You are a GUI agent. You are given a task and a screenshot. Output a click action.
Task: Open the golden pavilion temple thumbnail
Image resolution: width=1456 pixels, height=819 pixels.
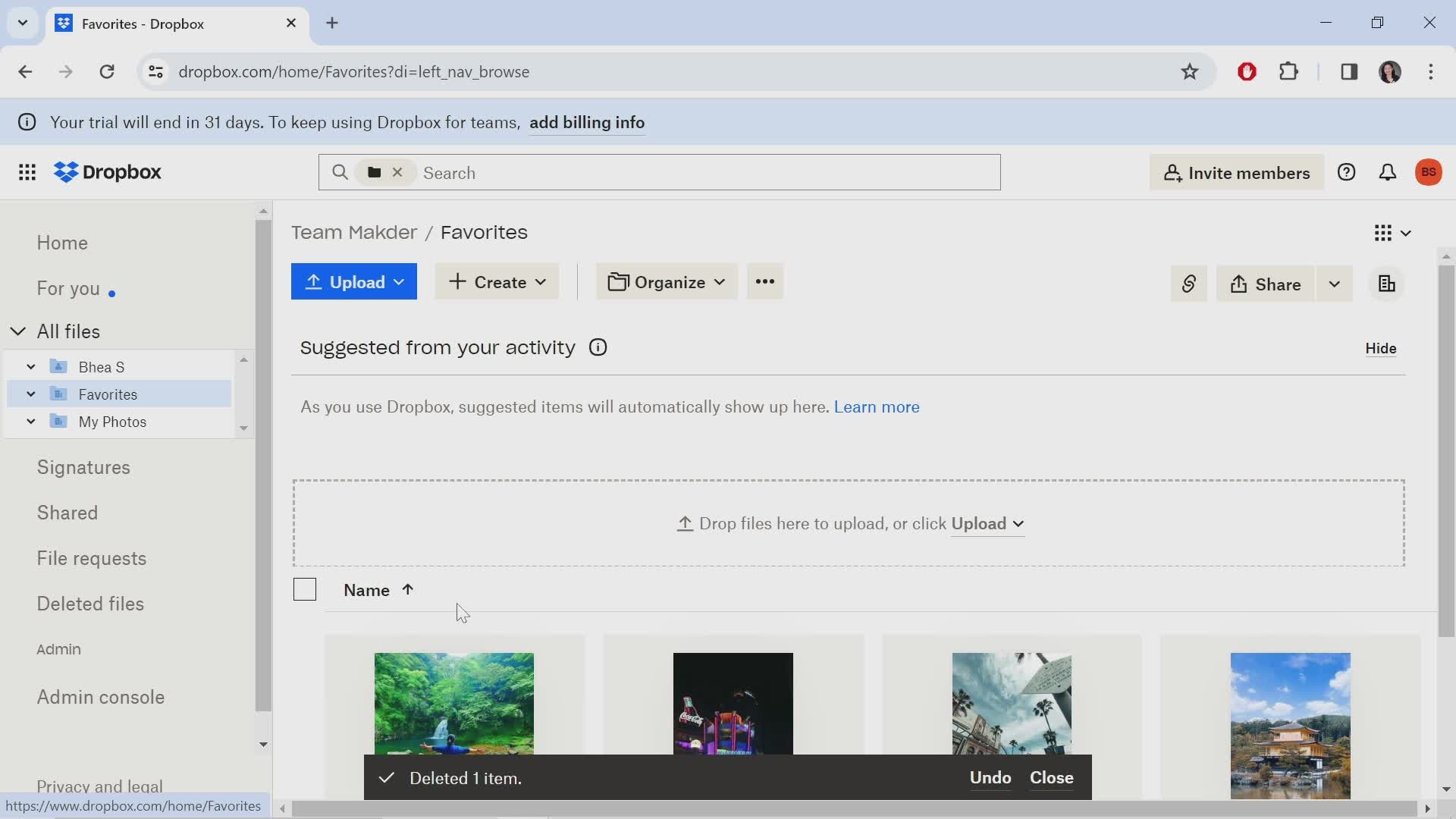click(x=1290, y=726)
